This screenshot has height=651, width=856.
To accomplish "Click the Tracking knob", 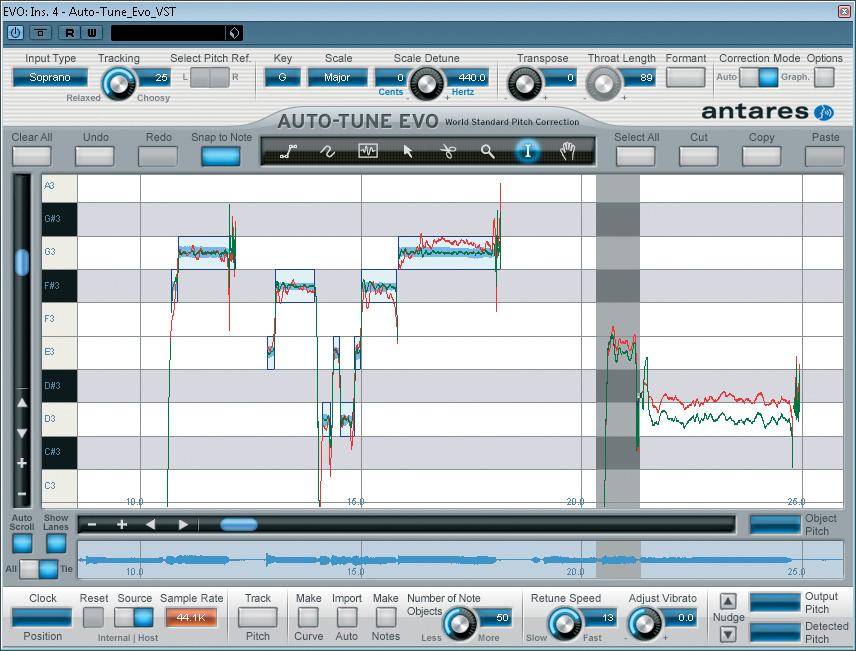I will [119, 84].
